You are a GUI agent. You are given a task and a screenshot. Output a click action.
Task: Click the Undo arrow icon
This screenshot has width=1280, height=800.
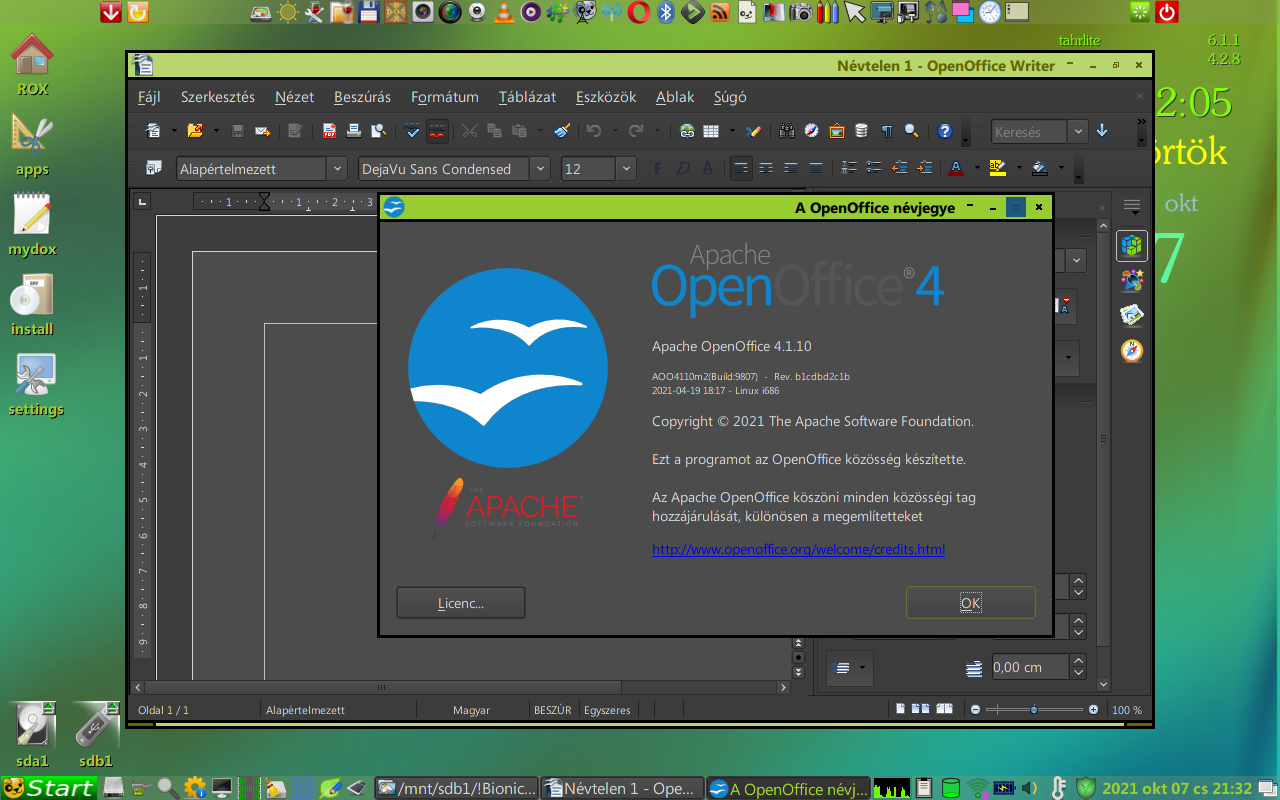tap(594, 131)
